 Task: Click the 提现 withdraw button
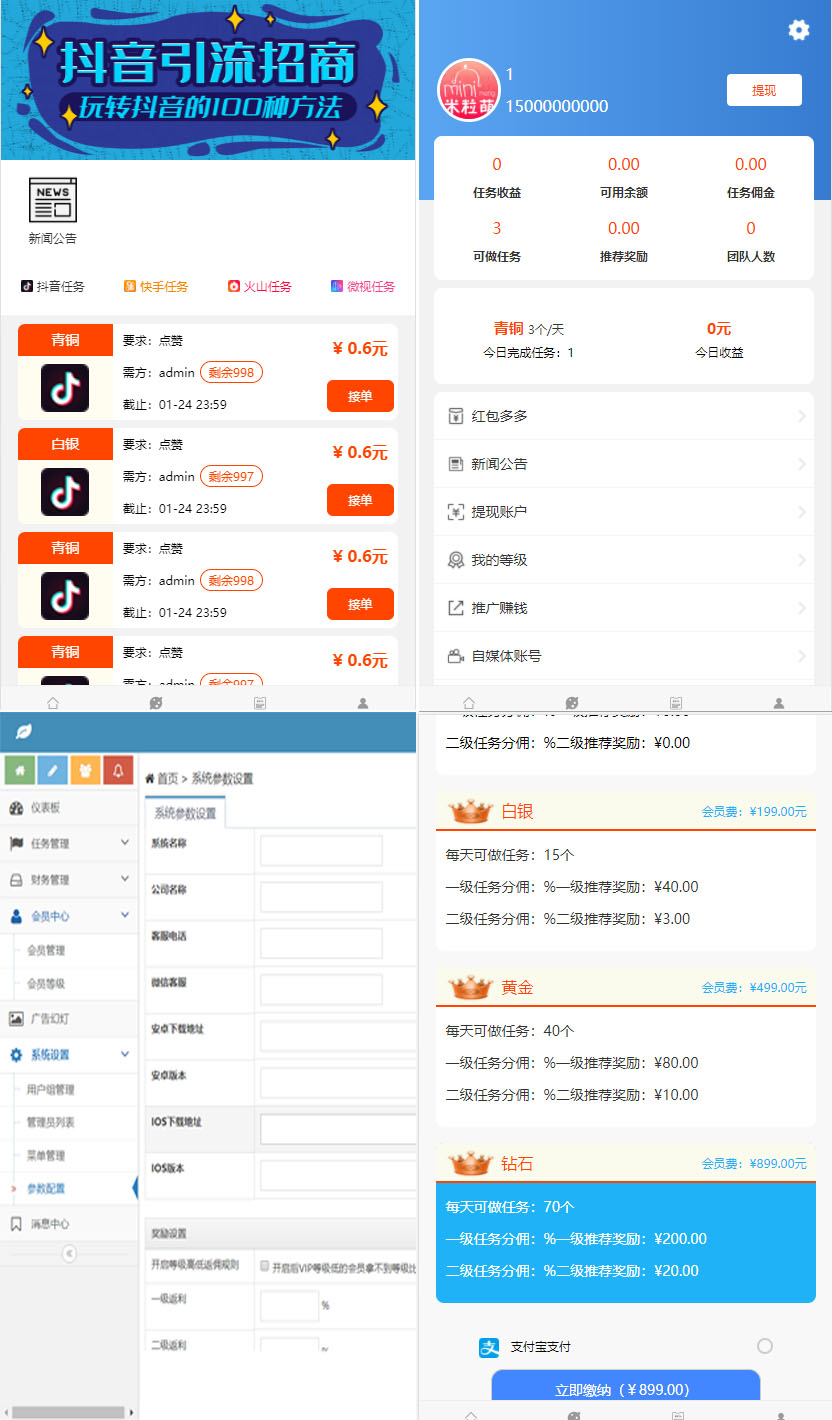coord(764,89)
